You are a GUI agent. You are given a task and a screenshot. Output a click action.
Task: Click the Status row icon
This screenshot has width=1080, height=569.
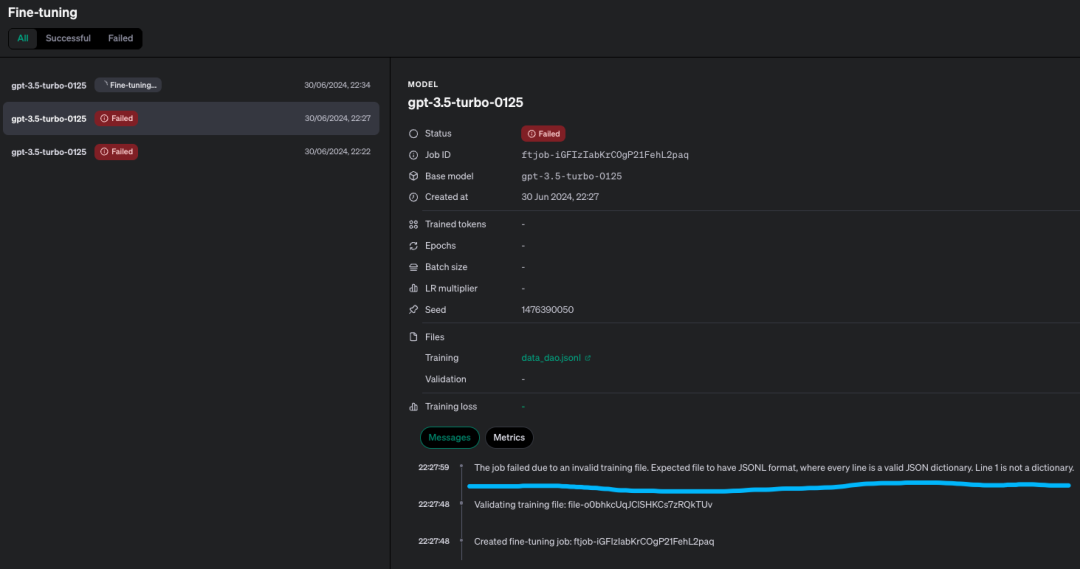point(414,134)
